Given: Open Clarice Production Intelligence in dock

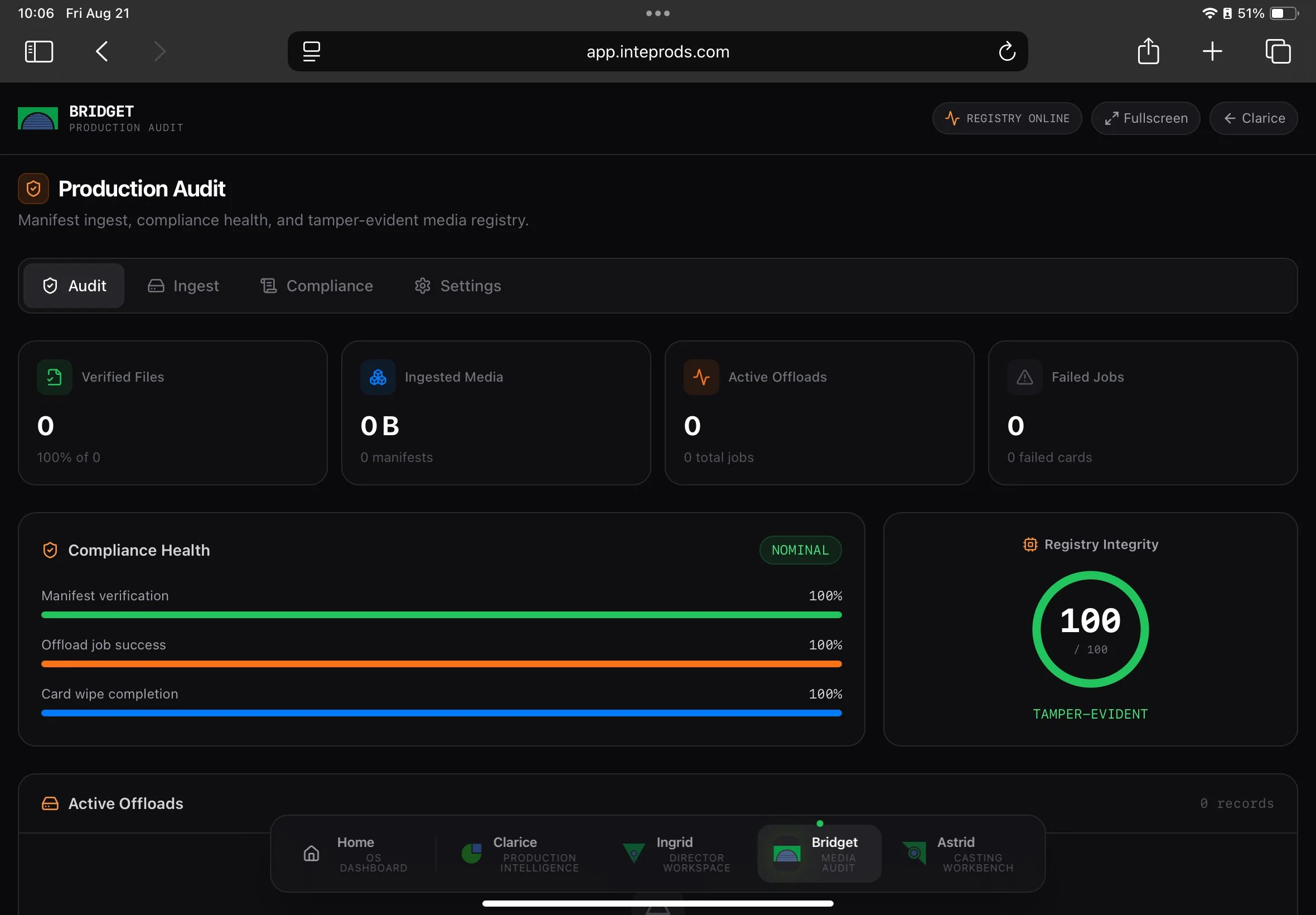Looking at the screenshot, I should (x=520, y=854).
